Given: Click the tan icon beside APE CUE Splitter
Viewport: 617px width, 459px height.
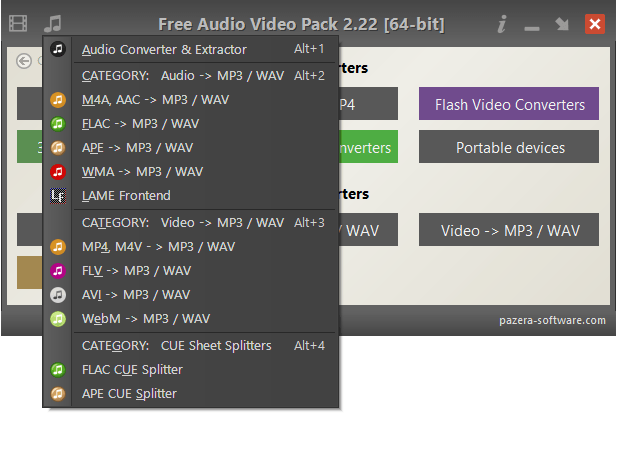Looking at the screenshot, I should pyautogui.click(x=58, y=394).
